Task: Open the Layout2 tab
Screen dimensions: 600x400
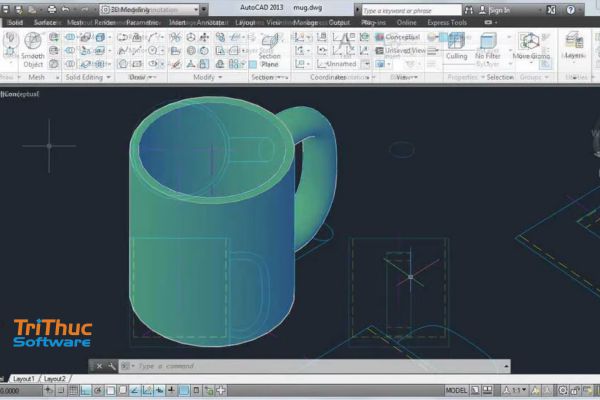Action: [54, 379]
